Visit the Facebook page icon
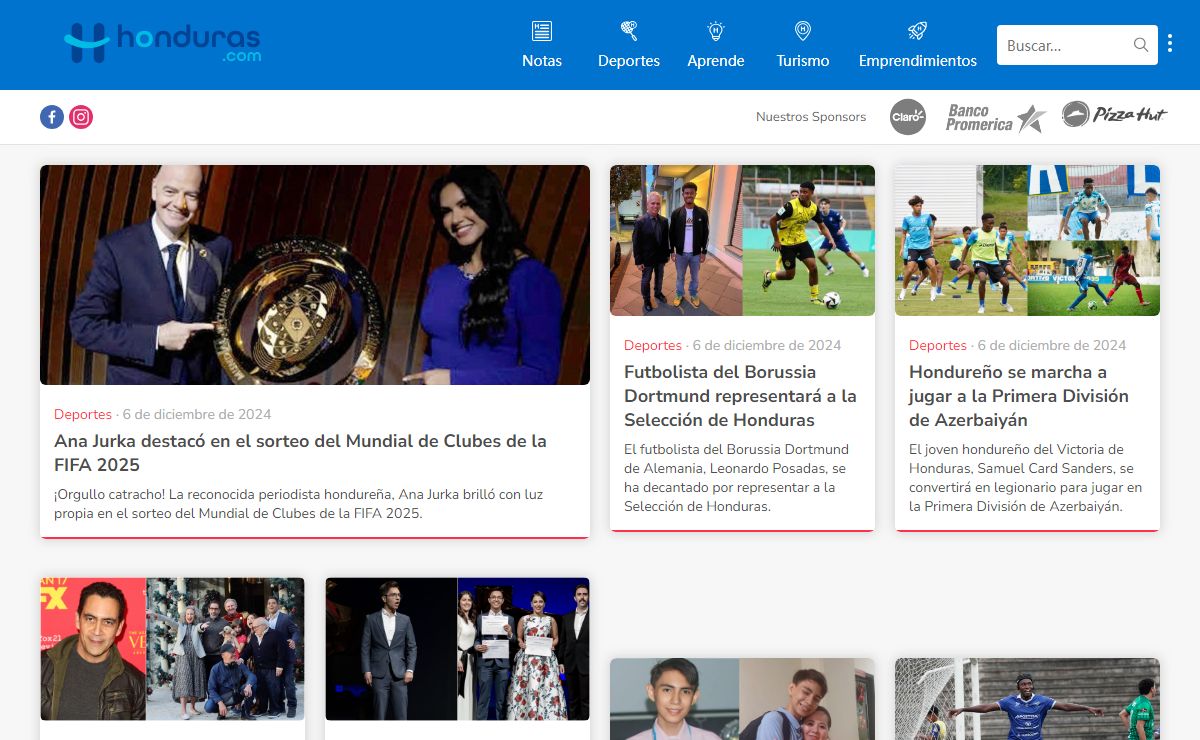 coord(52,117)
